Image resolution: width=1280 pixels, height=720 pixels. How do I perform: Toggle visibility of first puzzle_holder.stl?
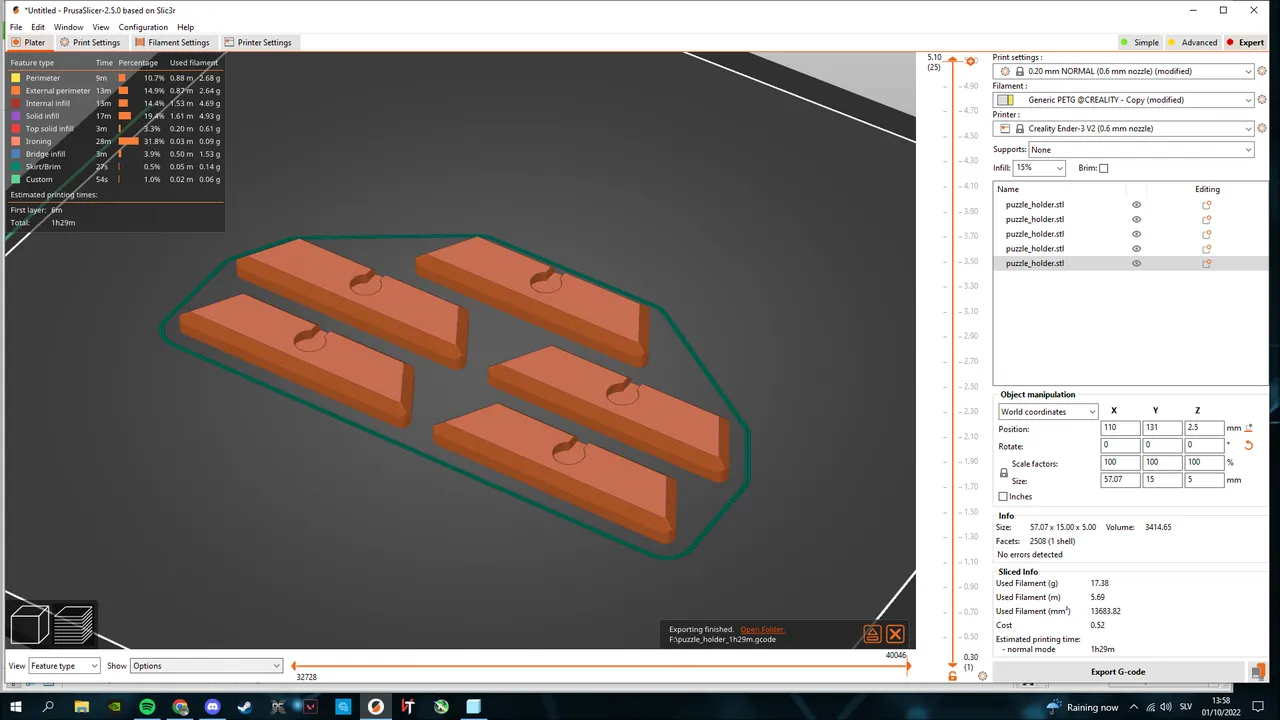tap(1136, 205)
